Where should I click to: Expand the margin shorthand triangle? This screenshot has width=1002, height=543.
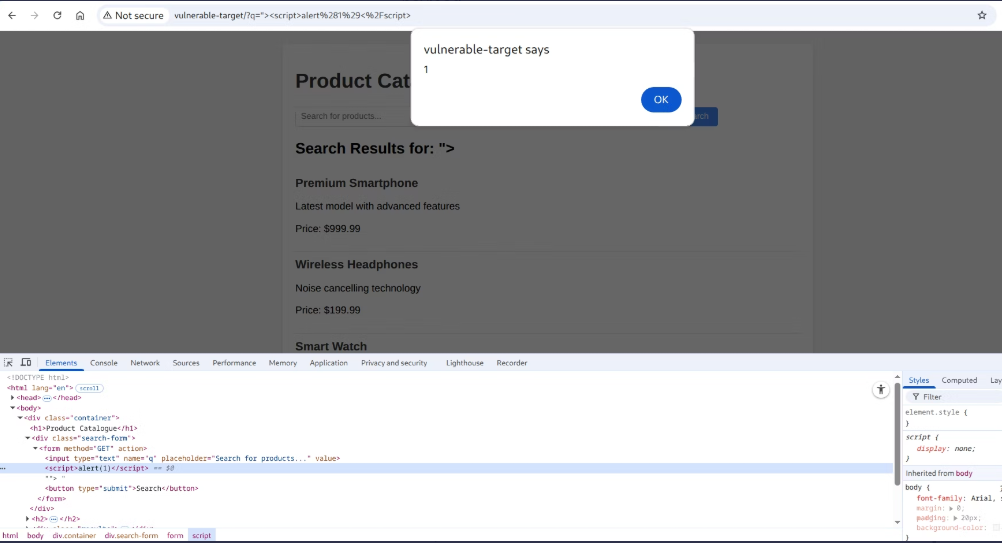[951, 509]
